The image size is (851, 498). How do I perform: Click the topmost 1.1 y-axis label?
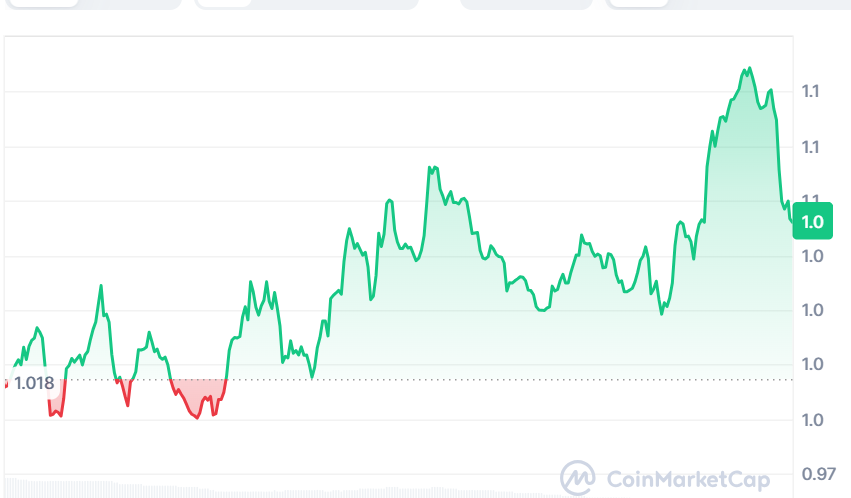click(811, 92)
